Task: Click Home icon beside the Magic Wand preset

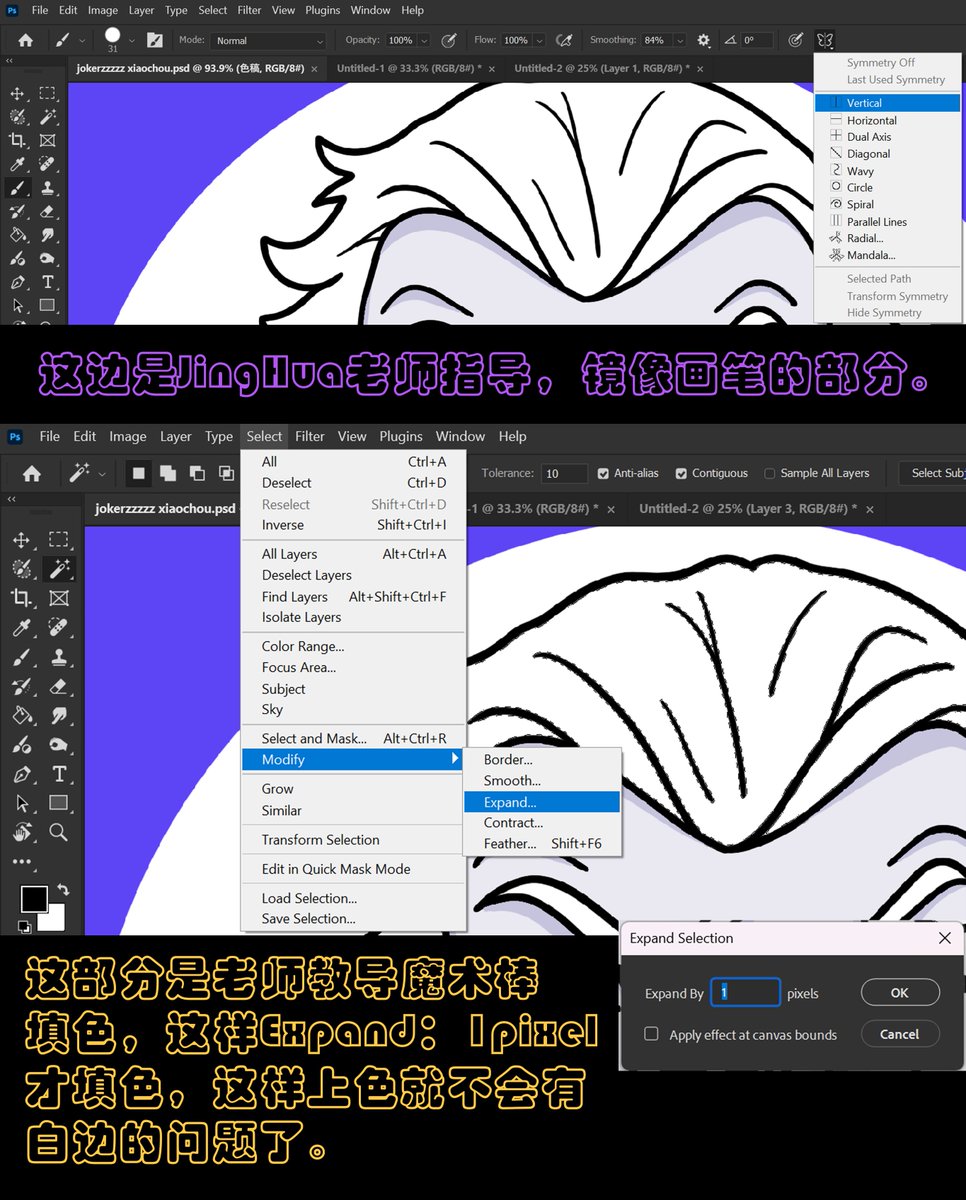Action: 31,473
